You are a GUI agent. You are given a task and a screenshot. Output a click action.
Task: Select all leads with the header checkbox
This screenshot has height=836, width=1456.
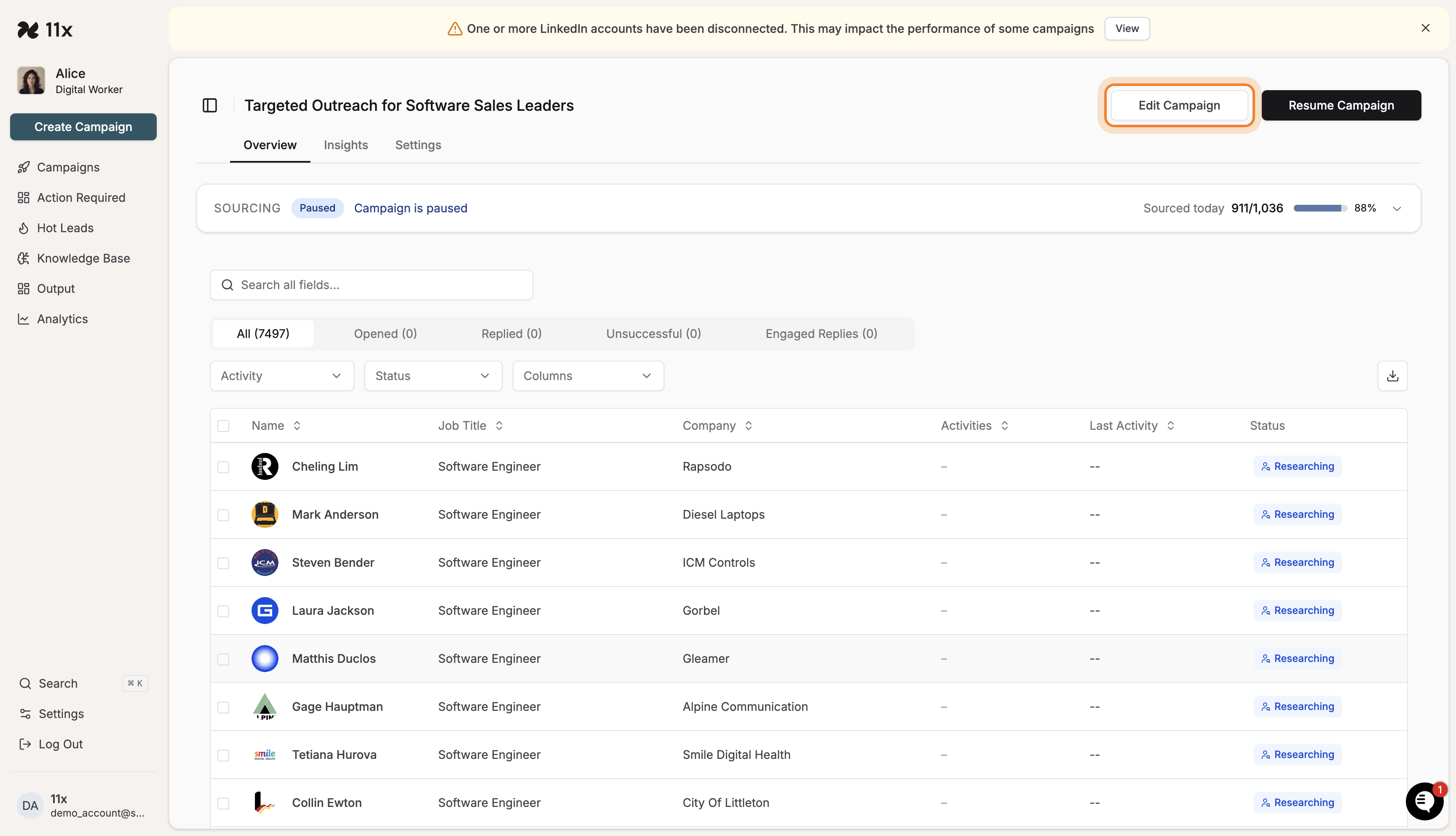tap(223, 426)
